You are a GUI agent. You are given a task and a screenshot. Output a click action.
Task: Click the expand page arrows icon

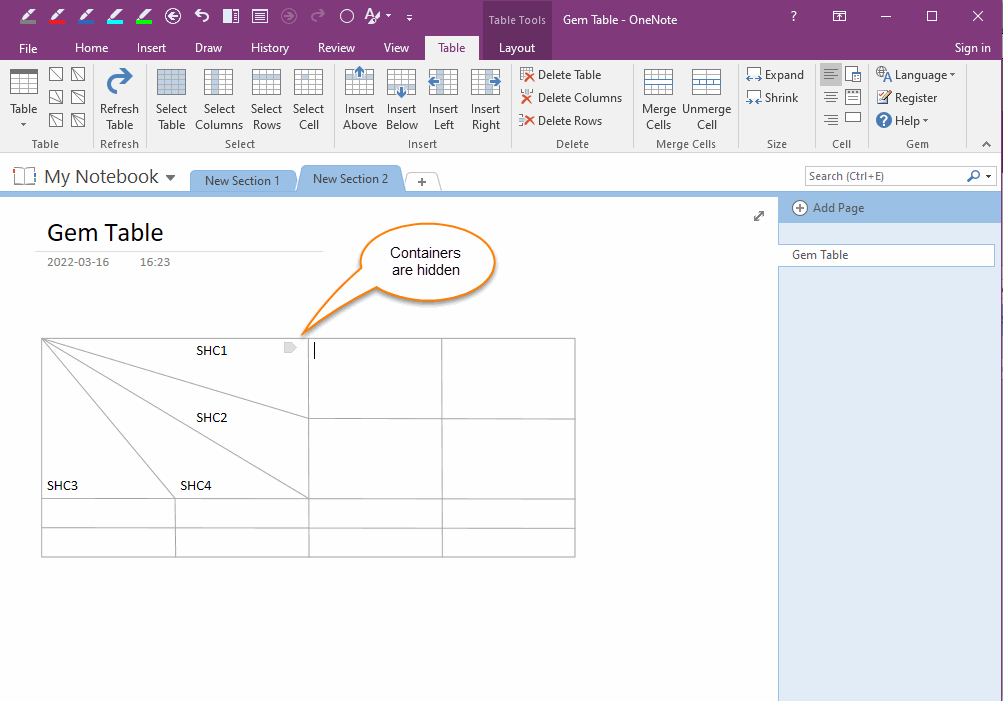759,216
